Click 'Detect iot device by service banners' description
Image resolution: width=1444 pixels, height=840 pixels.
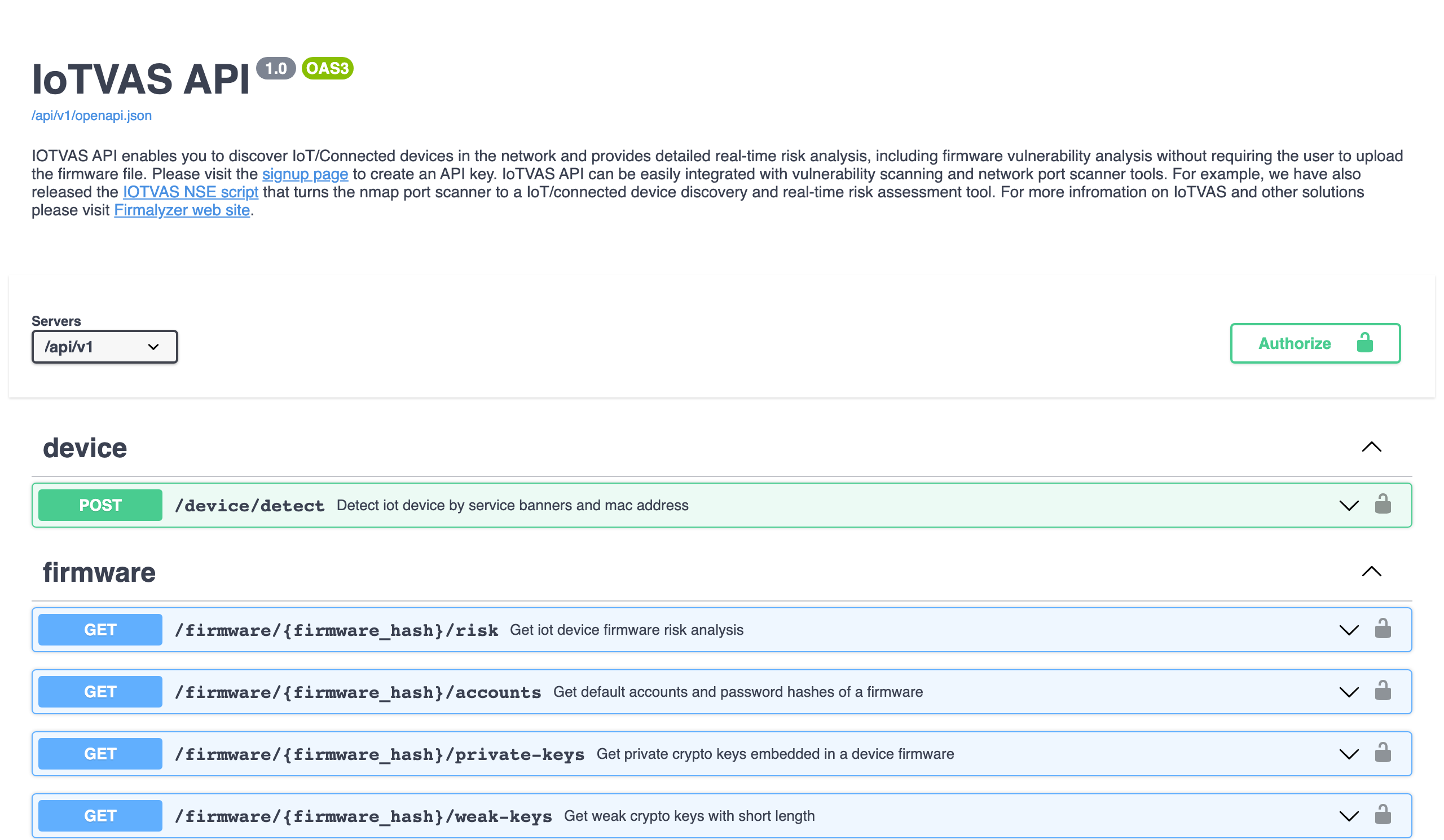(512, 505)
